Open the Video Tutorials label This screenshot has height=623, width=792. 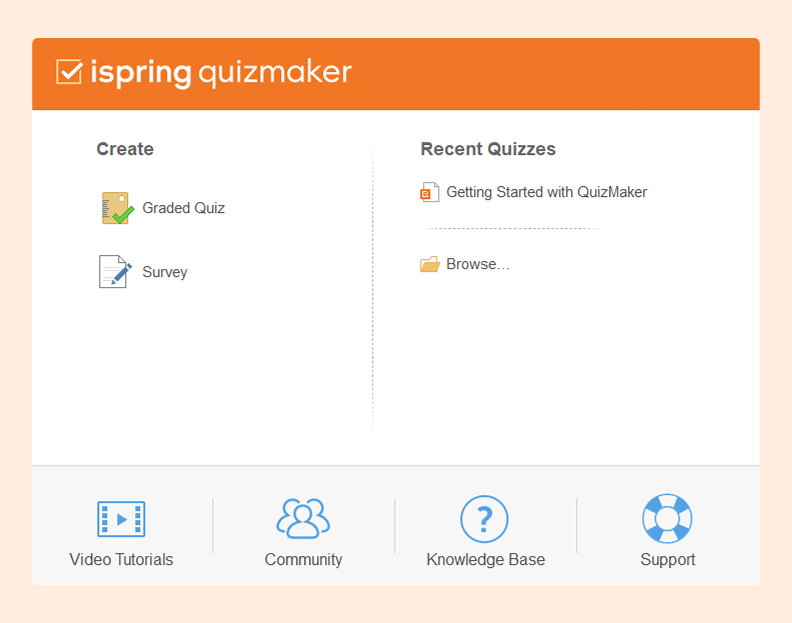(121, 560)
